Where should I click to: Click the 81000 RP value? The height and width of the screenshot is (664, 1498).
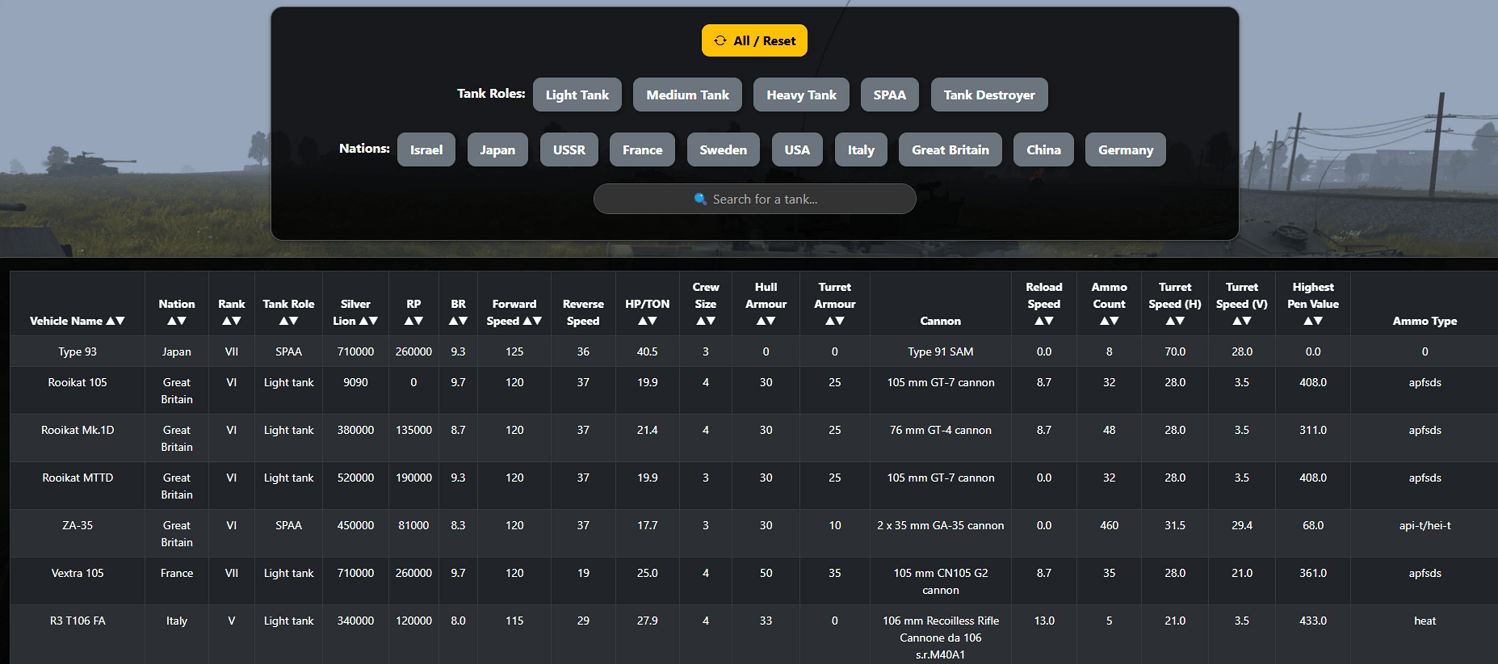(x=413, y=525)
